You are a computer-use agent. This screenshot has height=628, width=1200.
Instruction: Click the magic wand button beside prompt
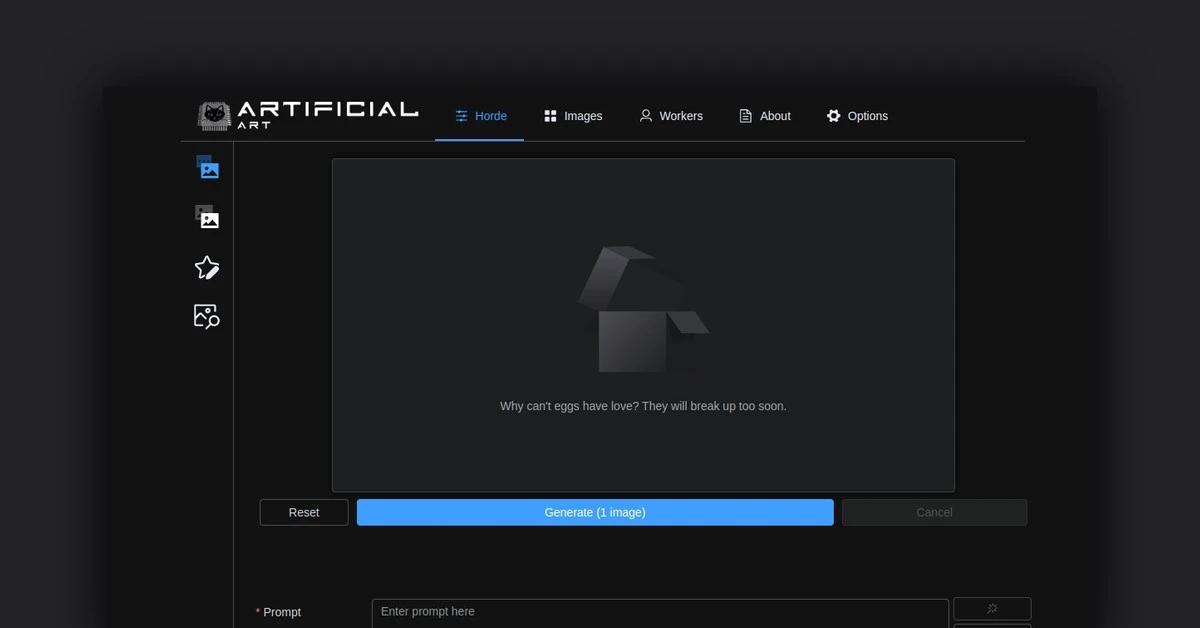pos(991,608)
